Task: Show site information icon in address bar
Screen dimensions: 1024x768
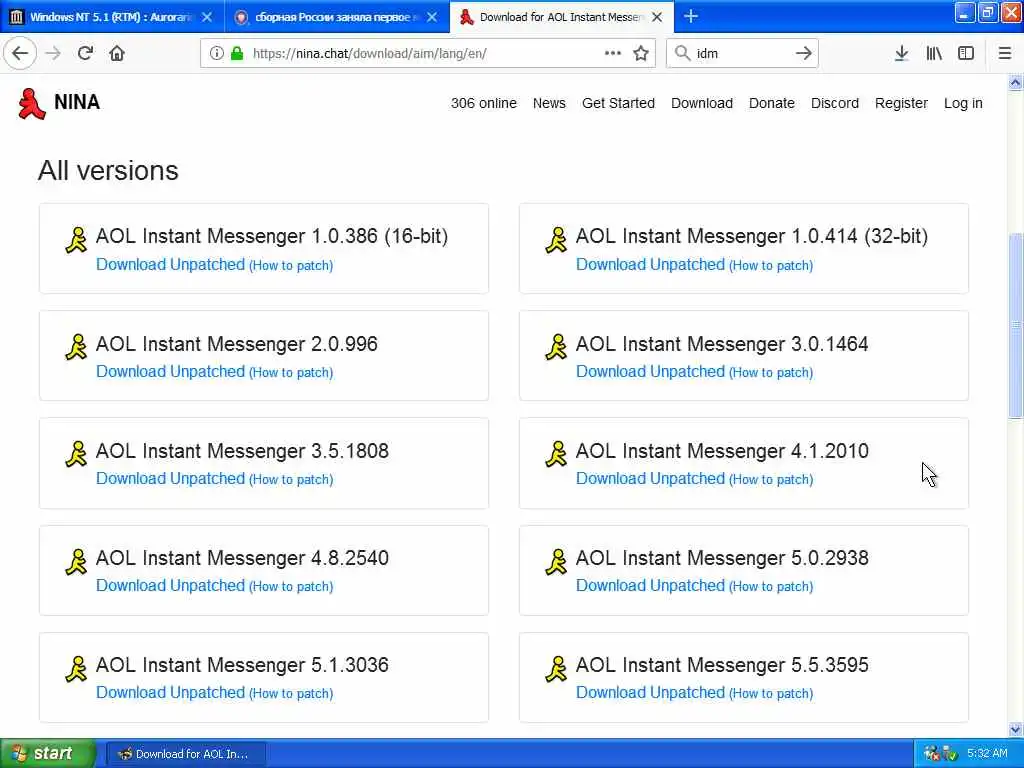Action: pos(216,54)
